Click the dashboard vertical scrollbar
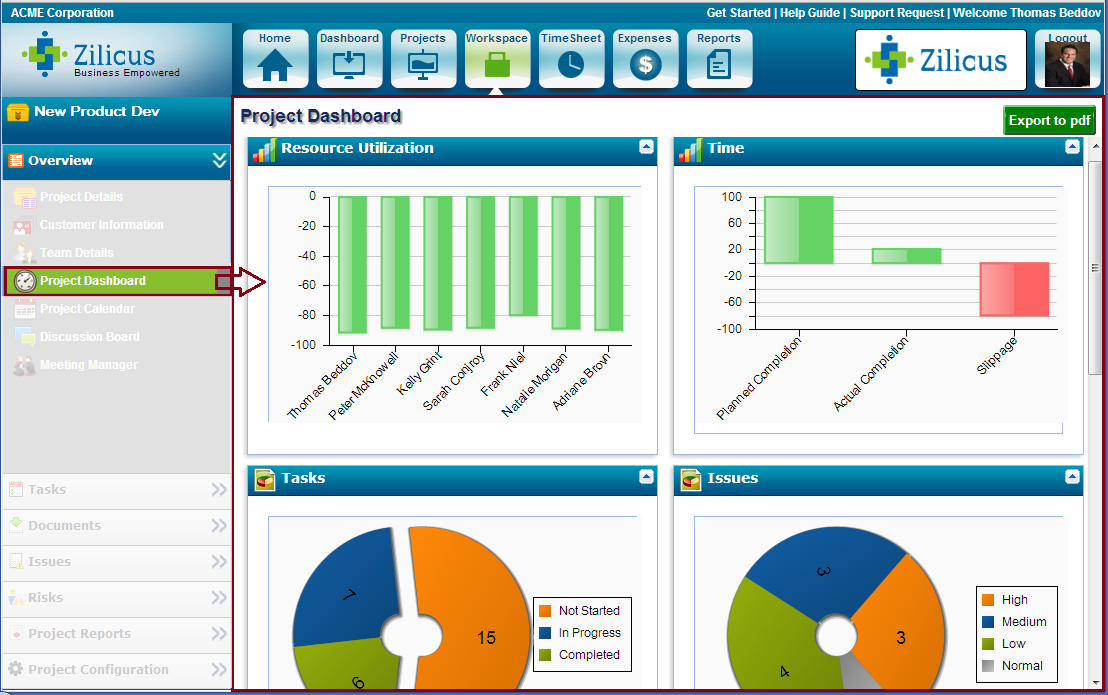Image resolution: width=1108 pixels, height=695 pixels. tap(1095, 267)
